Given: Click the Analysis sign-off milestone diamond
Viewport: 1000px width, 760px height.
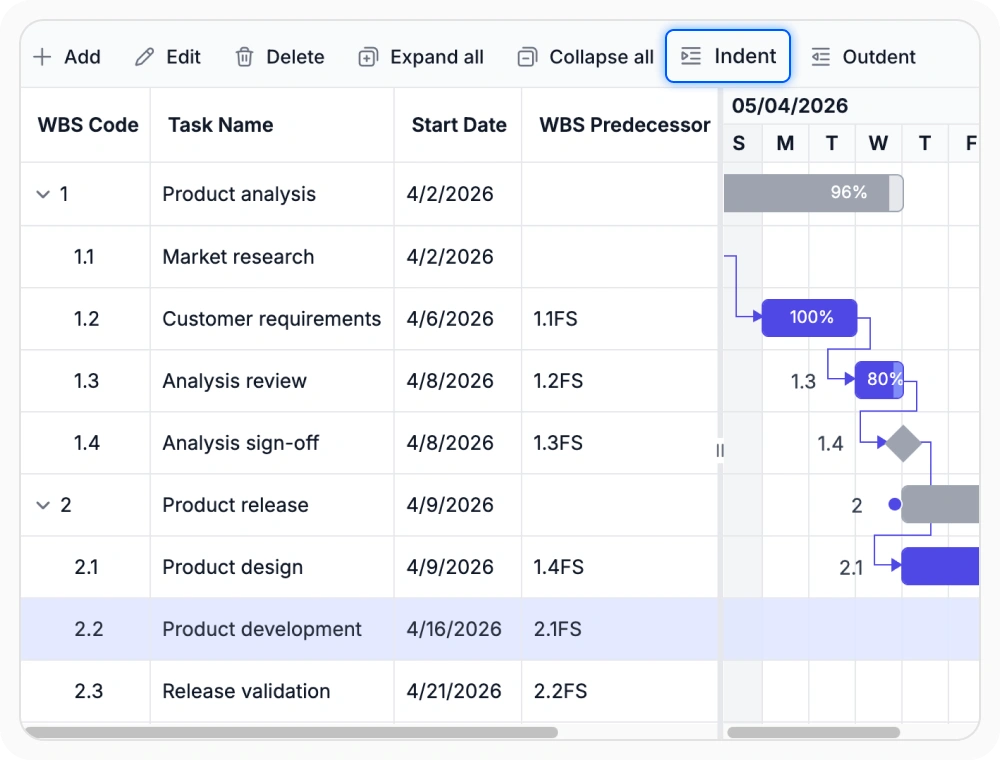Looking at the screenshot, I should 903,442.
